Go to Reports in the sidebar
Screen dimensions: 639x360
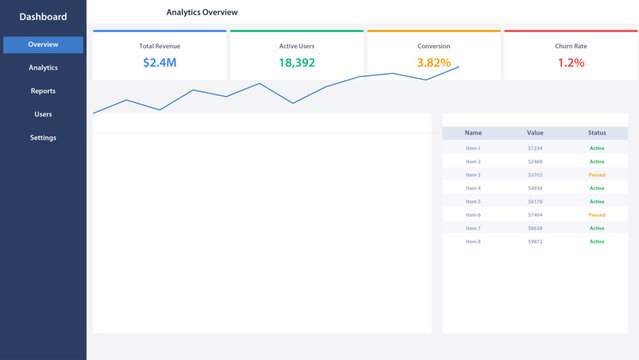[x=43, y=91]
